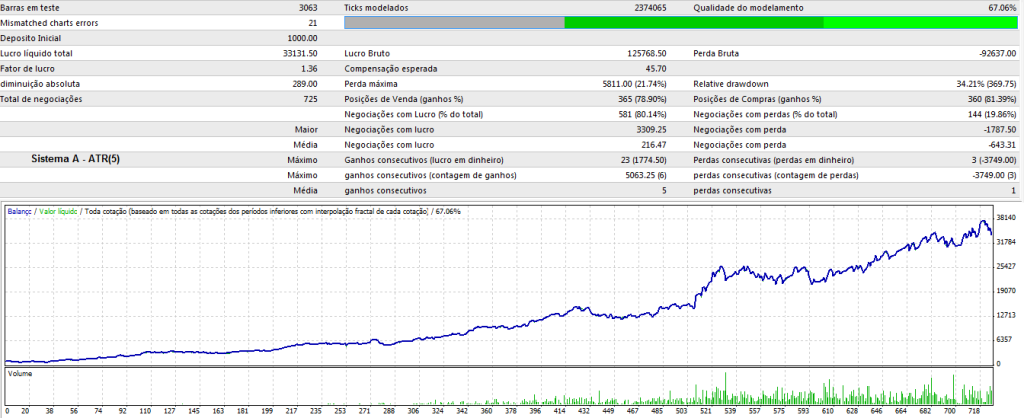Click the 19070 y-axis value
The width and height of the screenshot is (1024, 418).
pyautogui.click(x=1006, y=291)
